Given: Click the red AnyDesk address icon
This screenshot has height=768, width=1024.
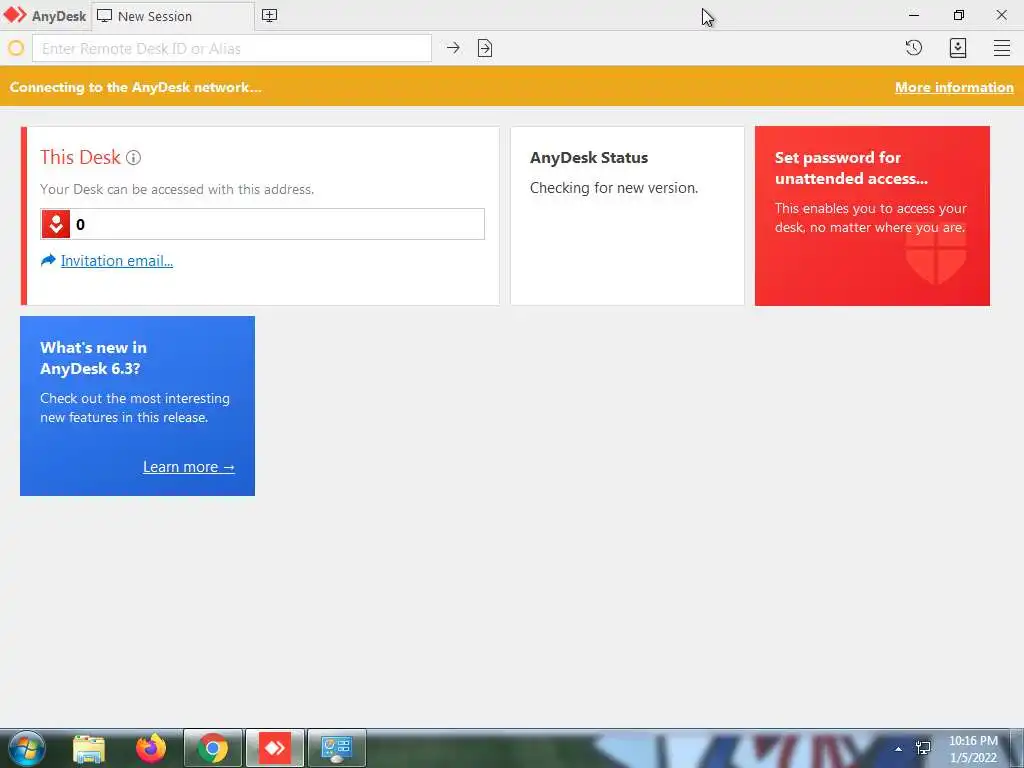Looking at the screenshot, I should click(56, 224).
